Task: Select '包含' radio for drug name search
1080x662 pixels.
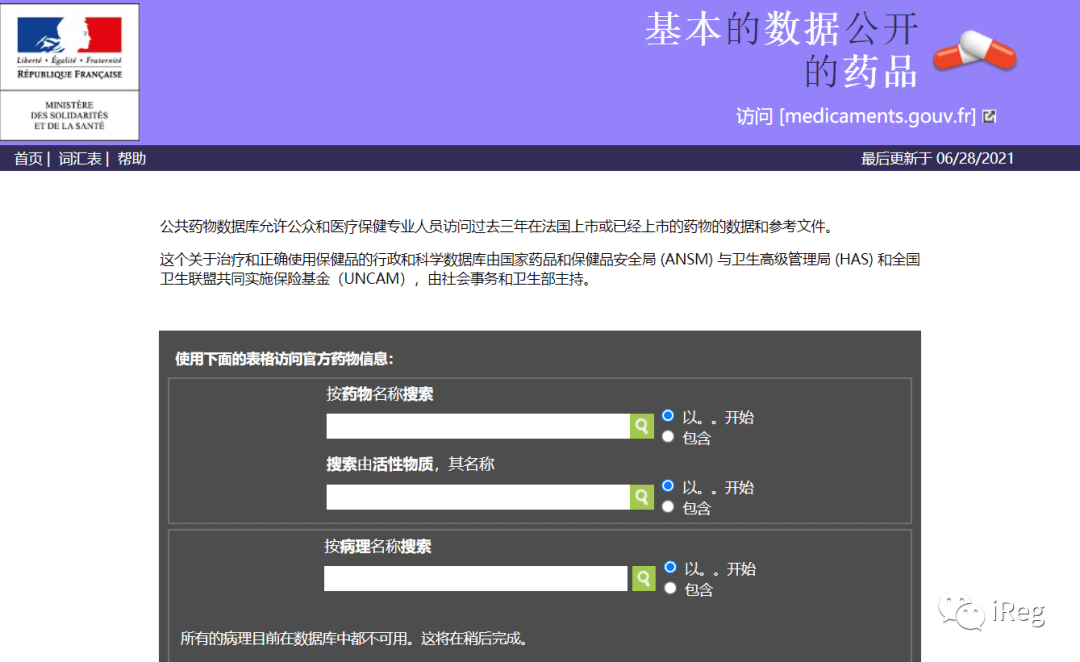Action: coord(667,437)
